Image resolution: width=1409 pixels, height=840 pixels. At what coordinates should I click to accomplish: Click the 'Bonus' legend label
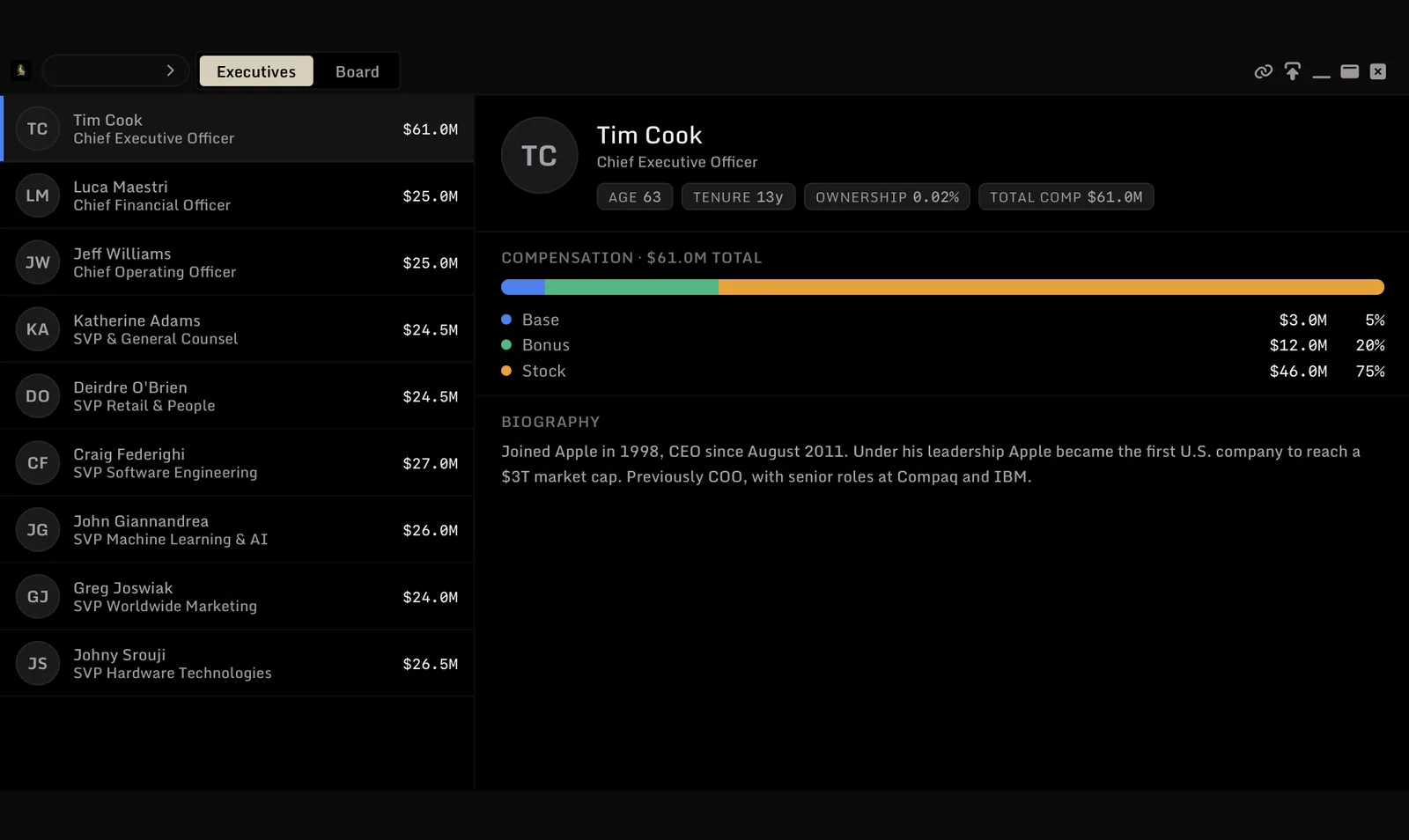546,345
